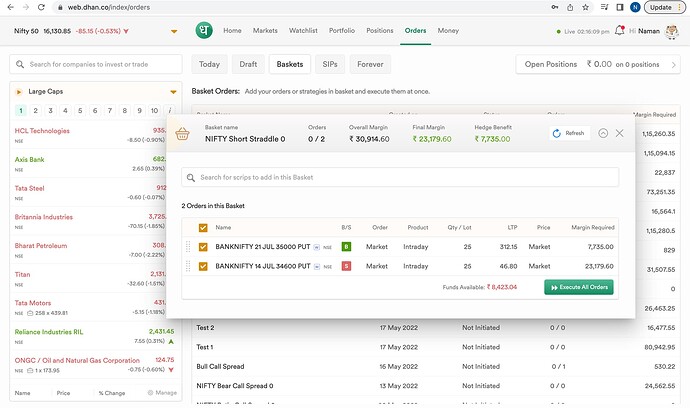Image resolution: width=690 pixels, height=408 pixels.
Task: Switch to the Home tab
Action: [x=232, y=30]
